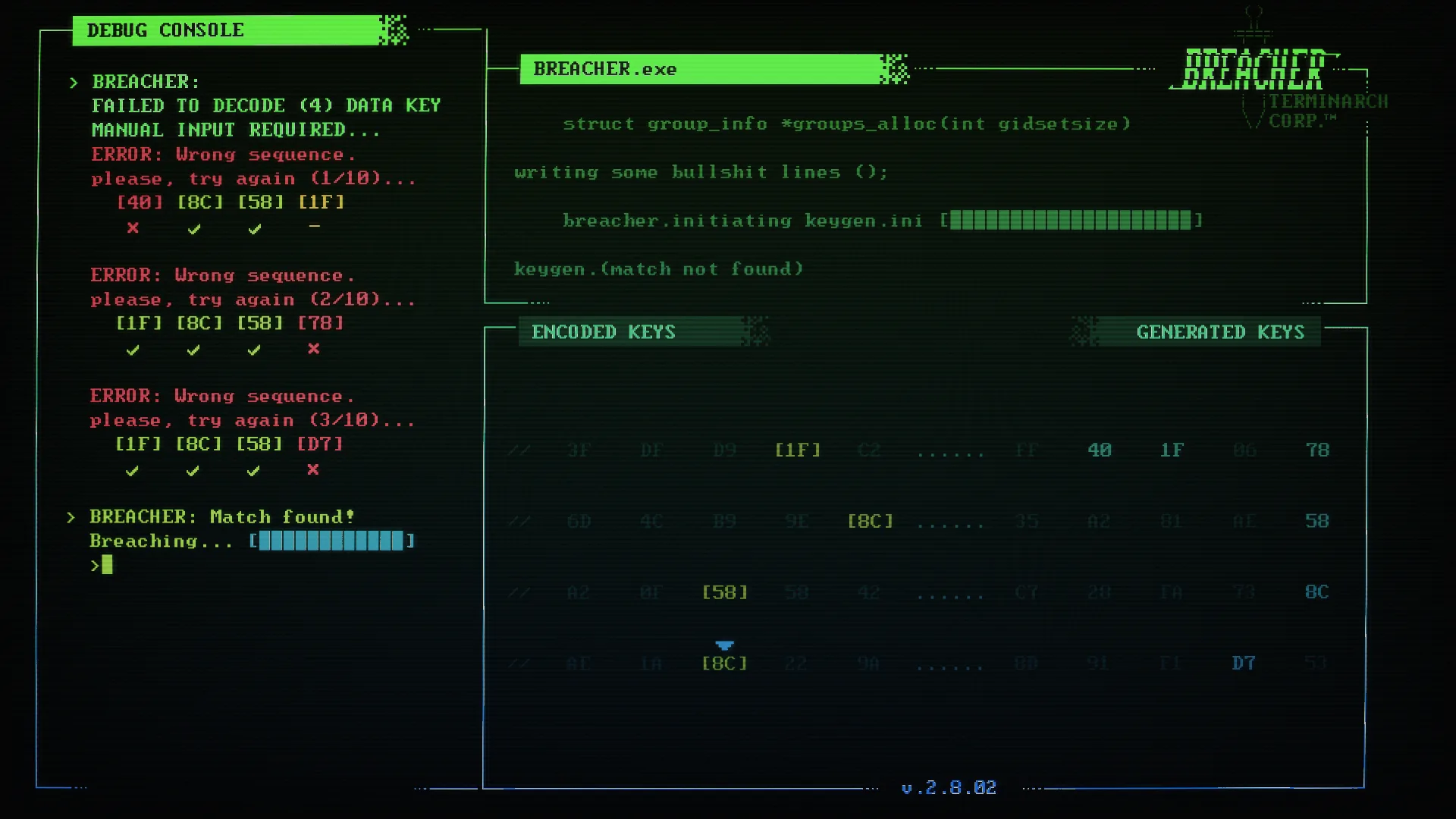Viewport: 1456px width, 819px height.
Task: Click the dim encoded key 42
Action: coord(869,592)
